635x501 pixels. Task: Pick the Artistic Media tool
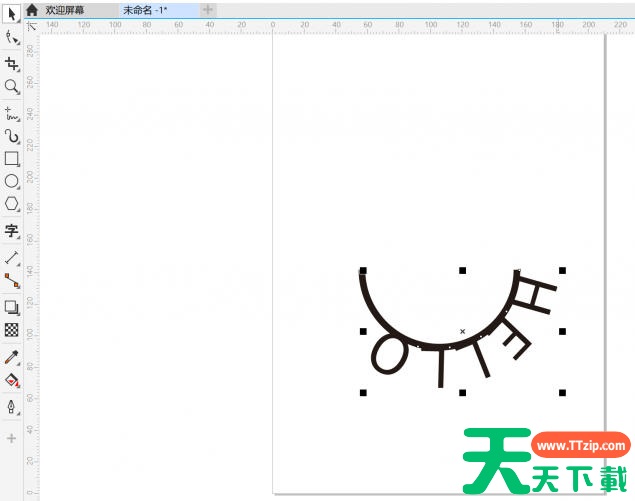[x=12, y=136]
